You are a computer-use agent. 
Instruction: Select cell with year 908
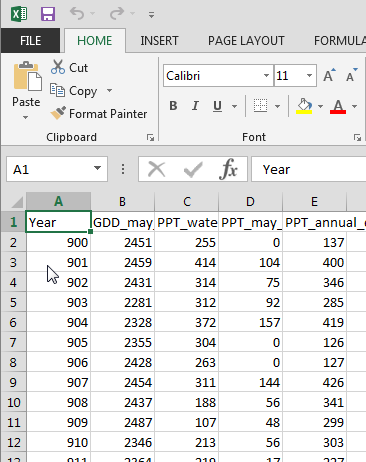click(x=58, y=402)
